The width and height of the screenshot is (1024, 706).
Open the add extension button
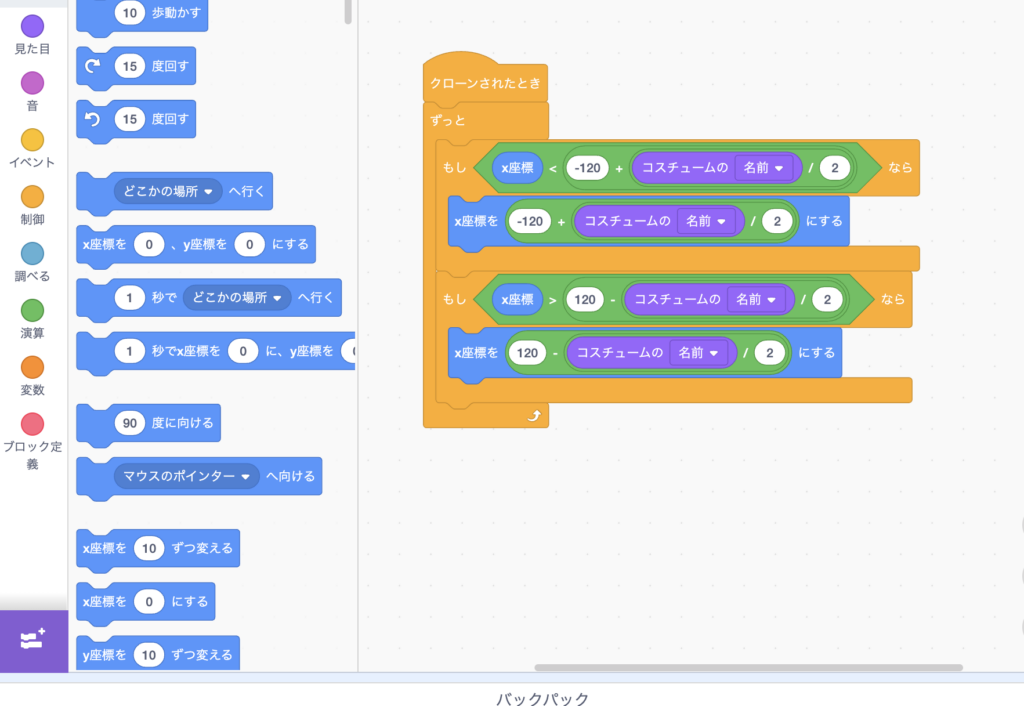pyautogui.click(x=33, y=640)
